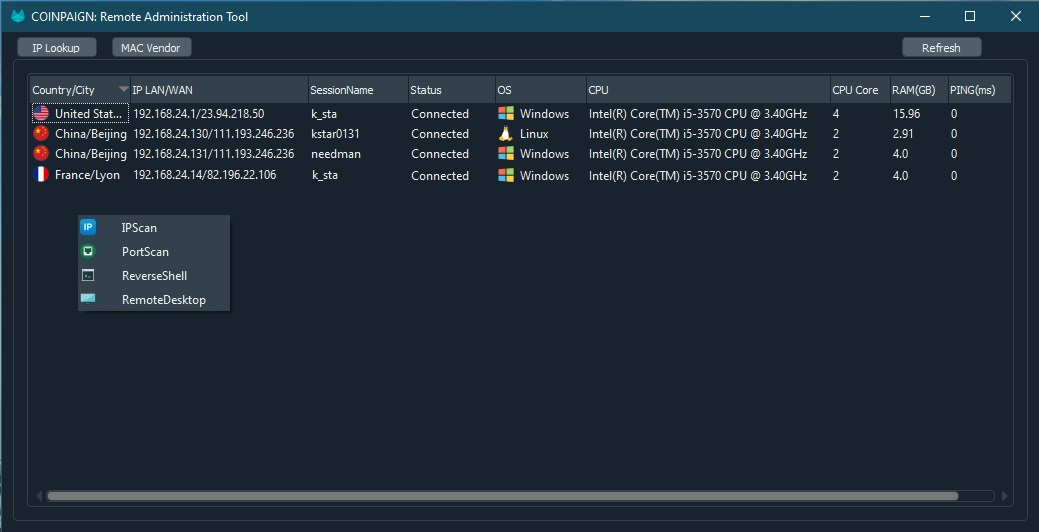Open the MAC Vendor tool
Viewport: 1039px width, 532px height.
coord(150,48)
